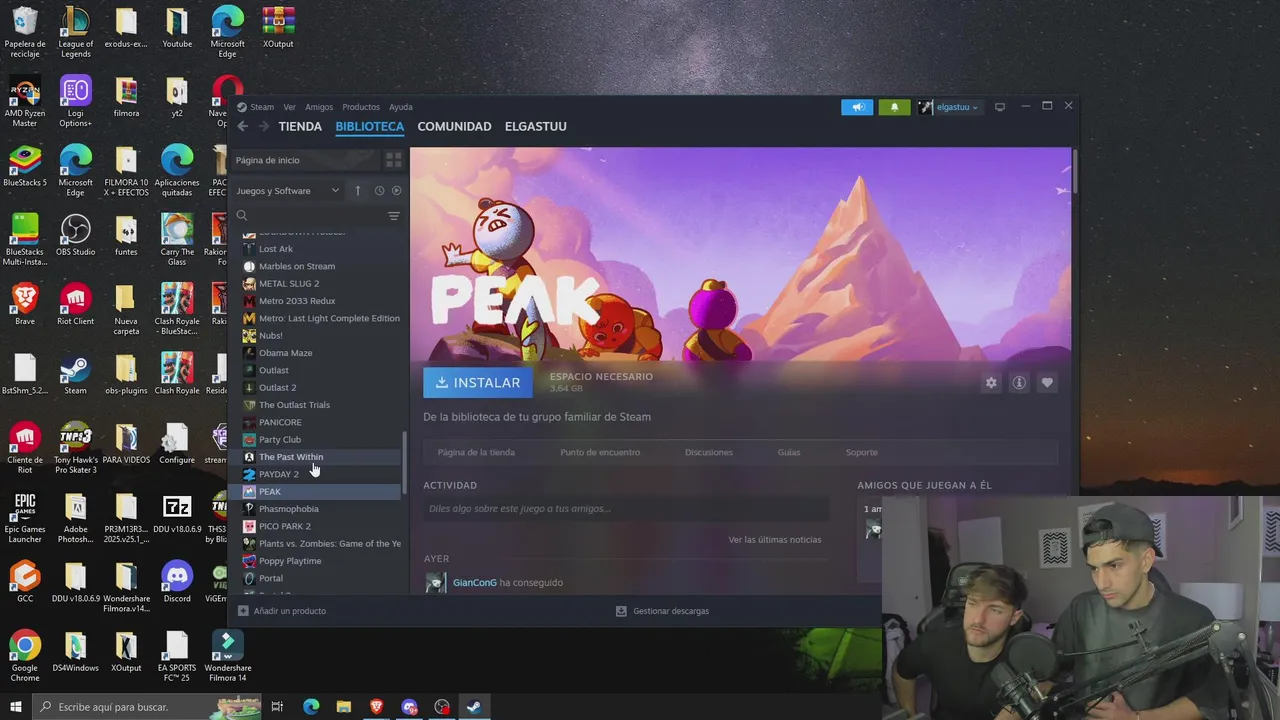Image resolution: width=1280 pixels, height=720 pixels.
Task: Open the COMUNIDAD tab
Action: 454,126
